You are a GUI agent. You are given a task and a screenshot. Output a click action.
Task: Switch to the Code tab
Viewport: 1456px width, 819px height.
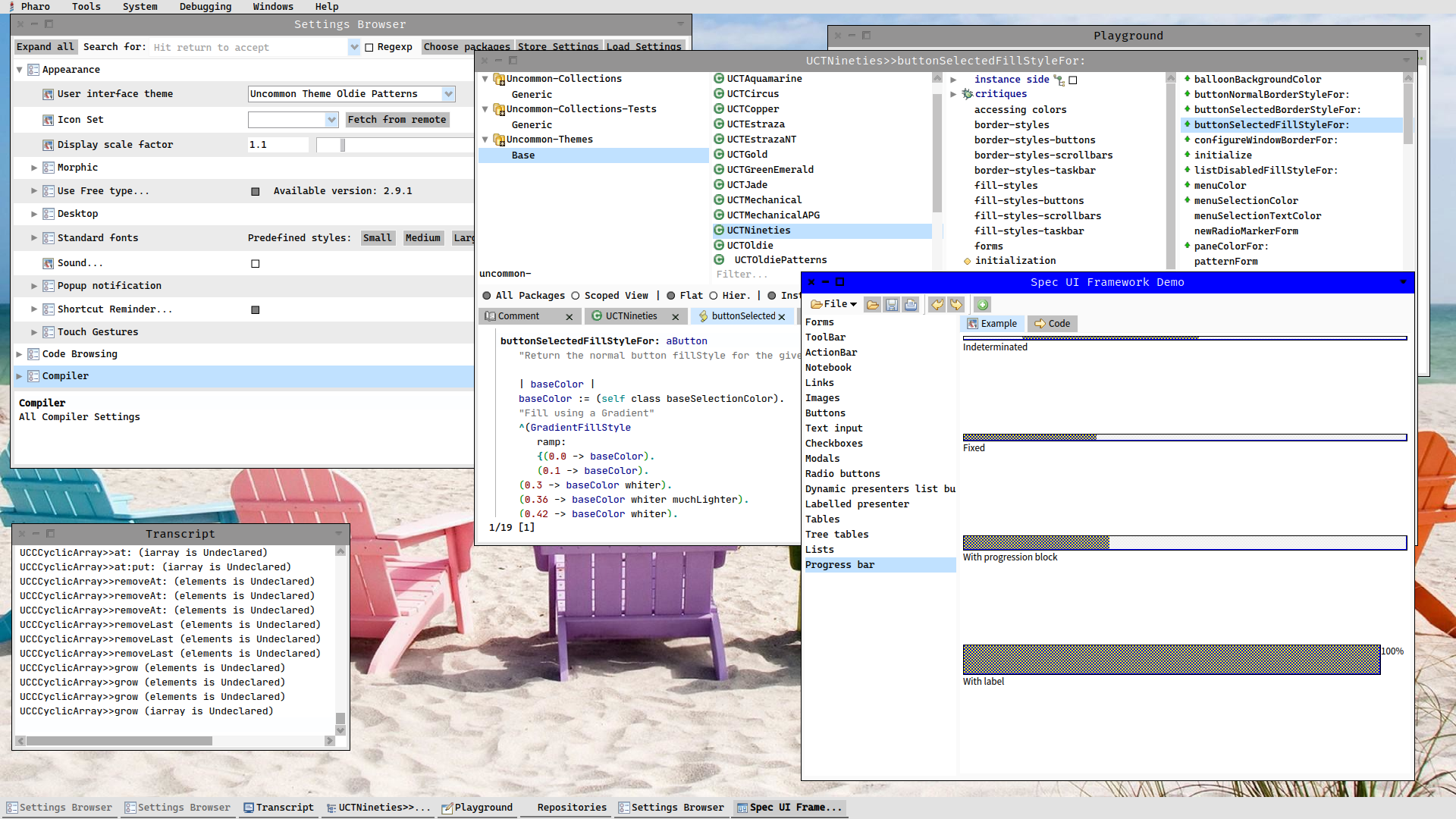pos(1052,324)
